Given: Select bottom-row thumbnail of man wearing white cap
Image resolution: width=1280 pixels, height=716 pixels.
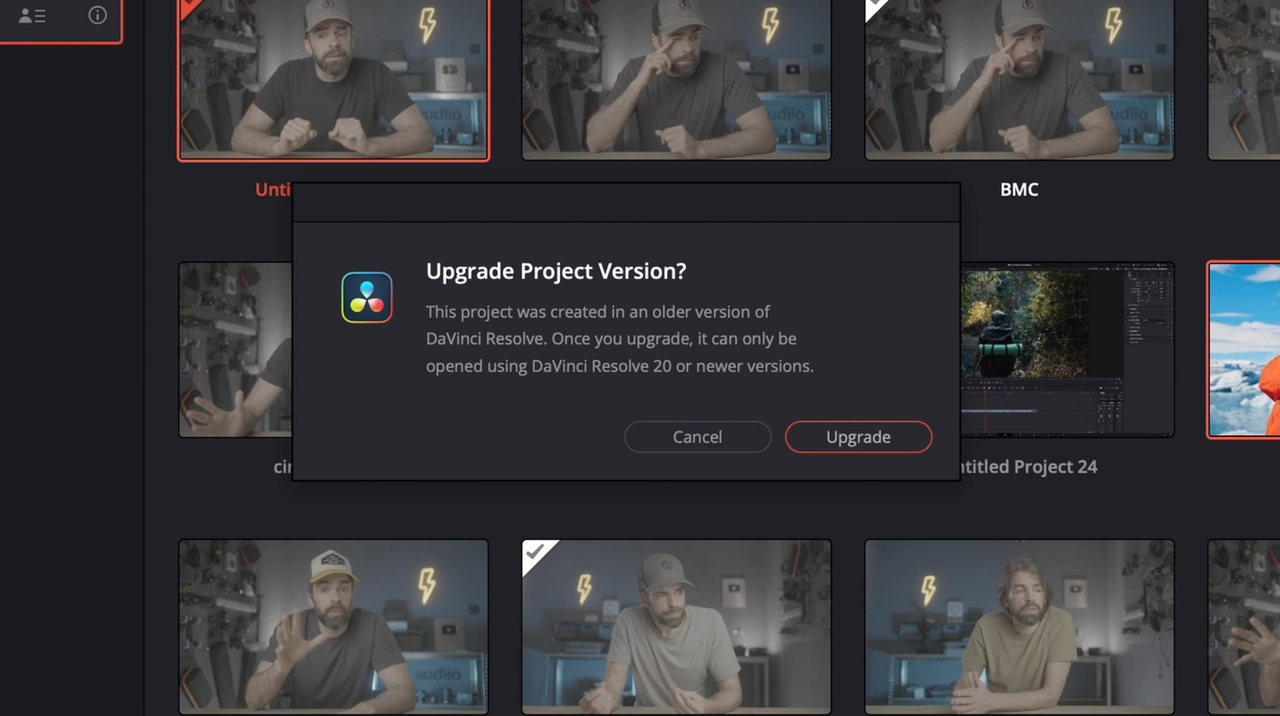Looking at the screenshot, I should click(333, 627).
